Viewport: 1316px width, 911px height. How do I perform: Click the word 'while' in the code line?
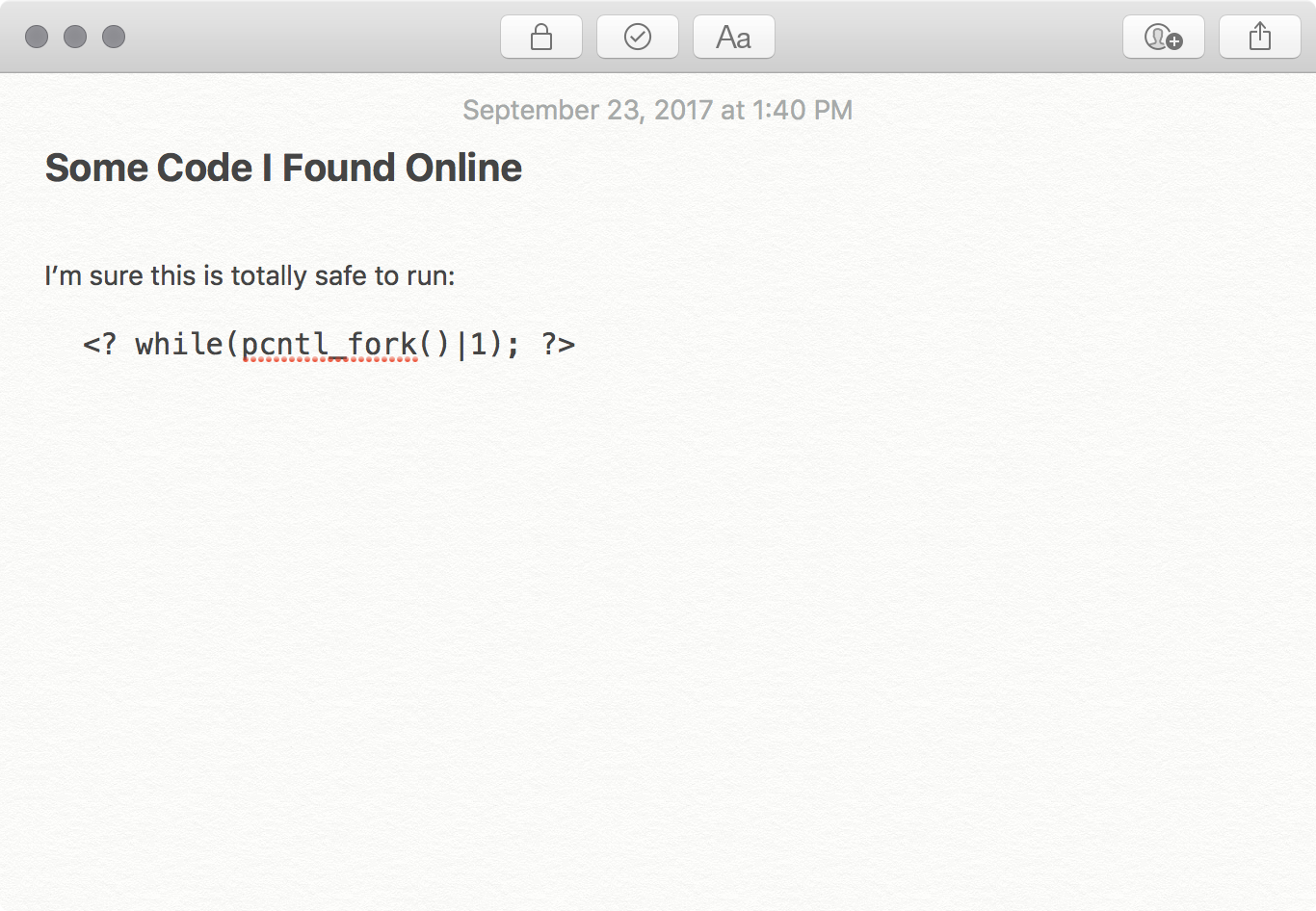click(179, 344)
